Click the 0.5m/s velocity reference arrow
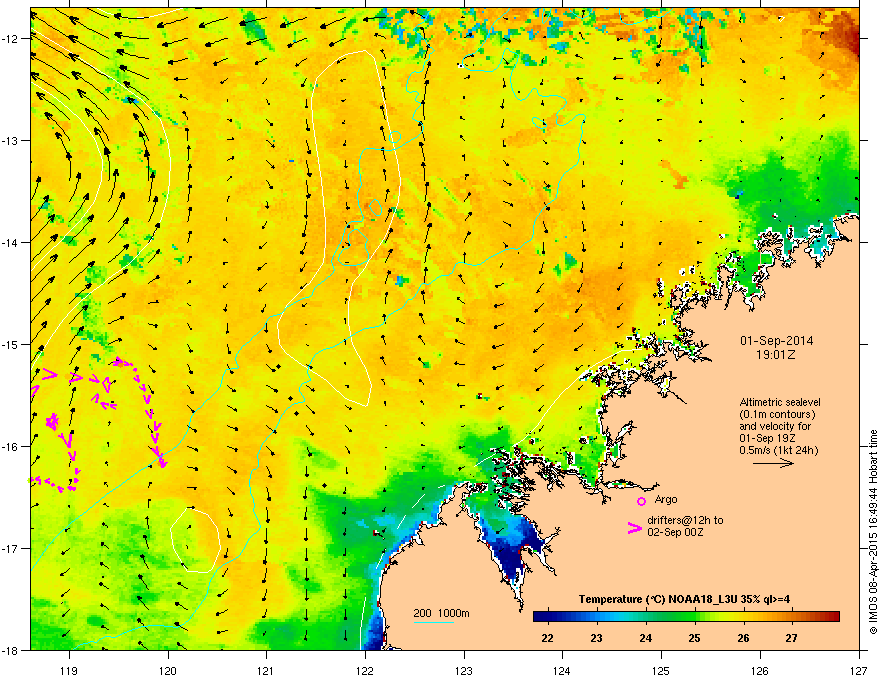The image size is (880, 680). (x=773, y=463)
